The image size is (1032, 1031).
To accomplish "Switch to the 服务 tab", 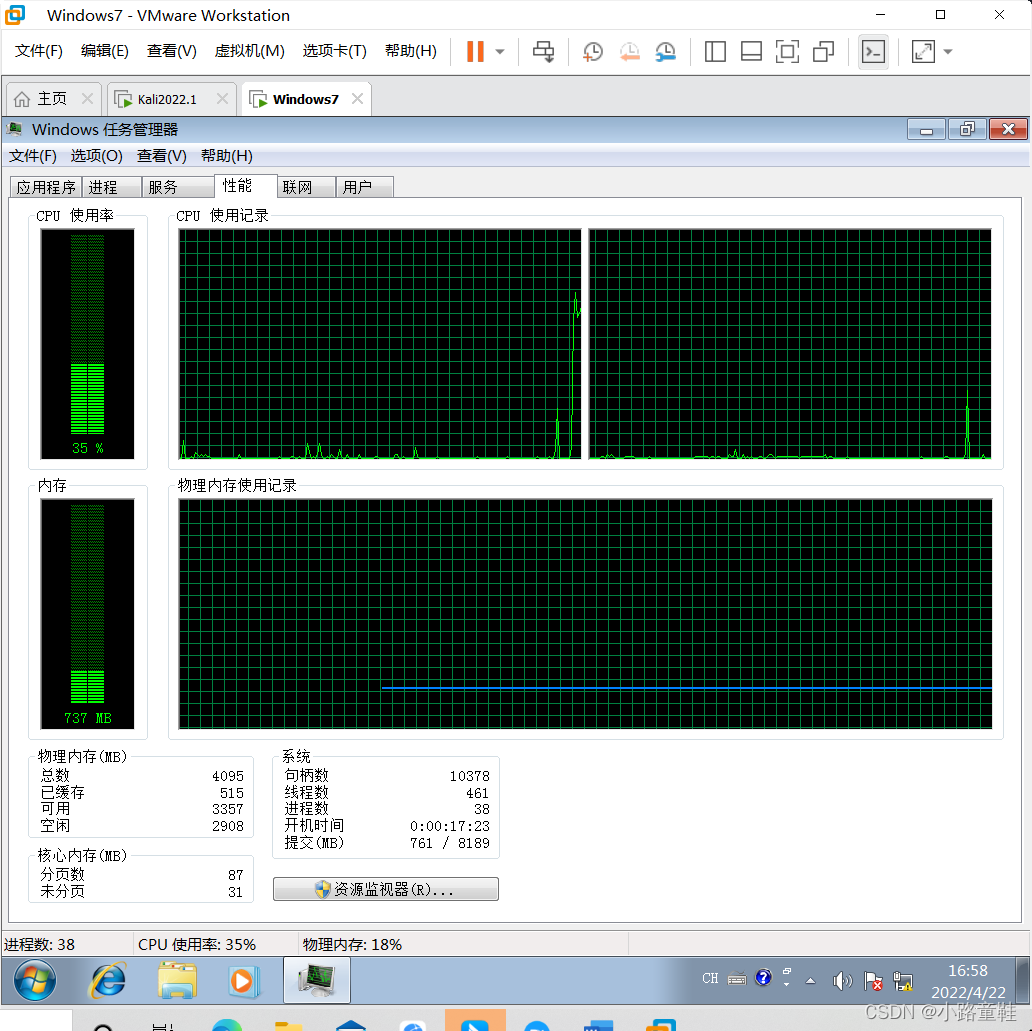I will click(178, 187).
